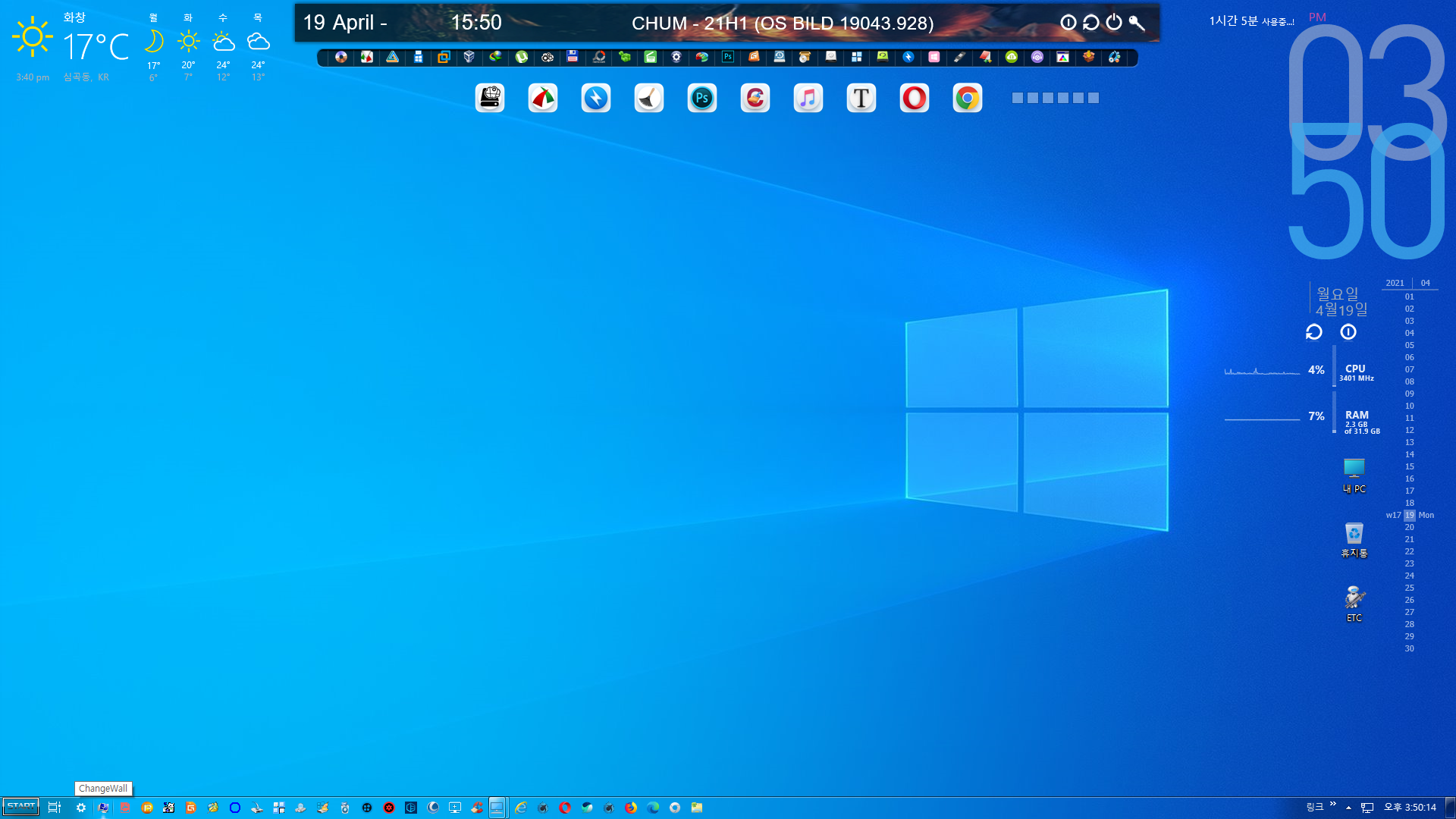Select the 목 Thursday forecast icon

point(258,41)
